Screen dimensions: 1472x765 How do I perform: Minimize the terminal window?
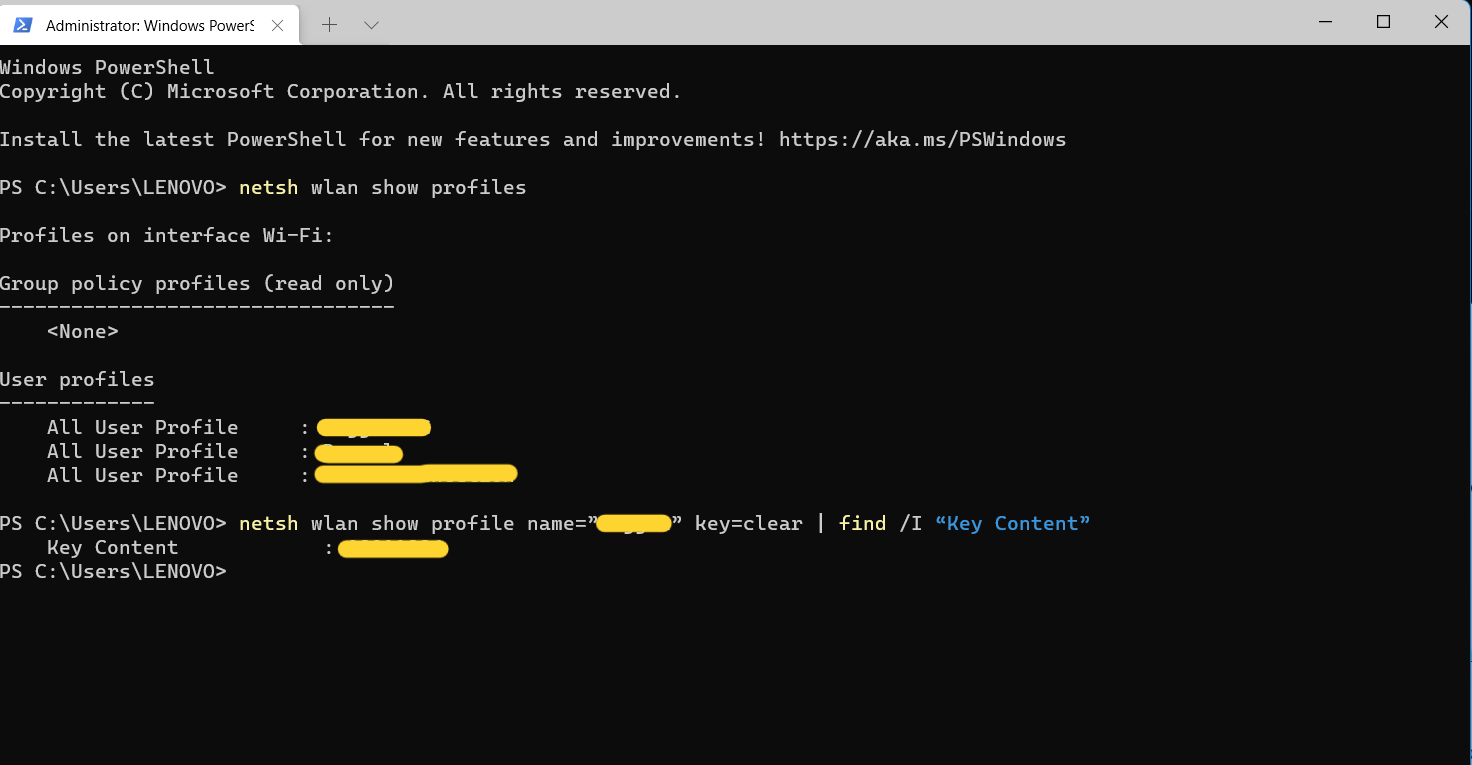[x=1325, y=22]
